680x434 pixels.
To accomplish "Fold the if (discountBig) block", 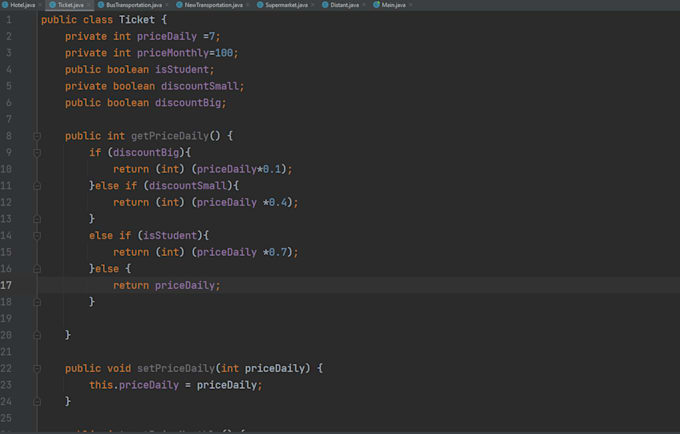I will pos(37,153).
